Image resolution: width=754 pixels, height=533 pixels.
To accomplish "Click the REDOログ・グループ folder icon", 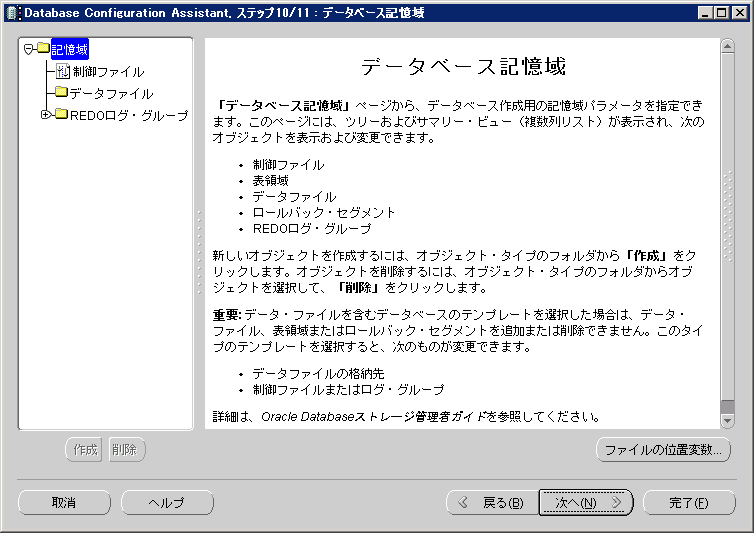I will (61, 115).
